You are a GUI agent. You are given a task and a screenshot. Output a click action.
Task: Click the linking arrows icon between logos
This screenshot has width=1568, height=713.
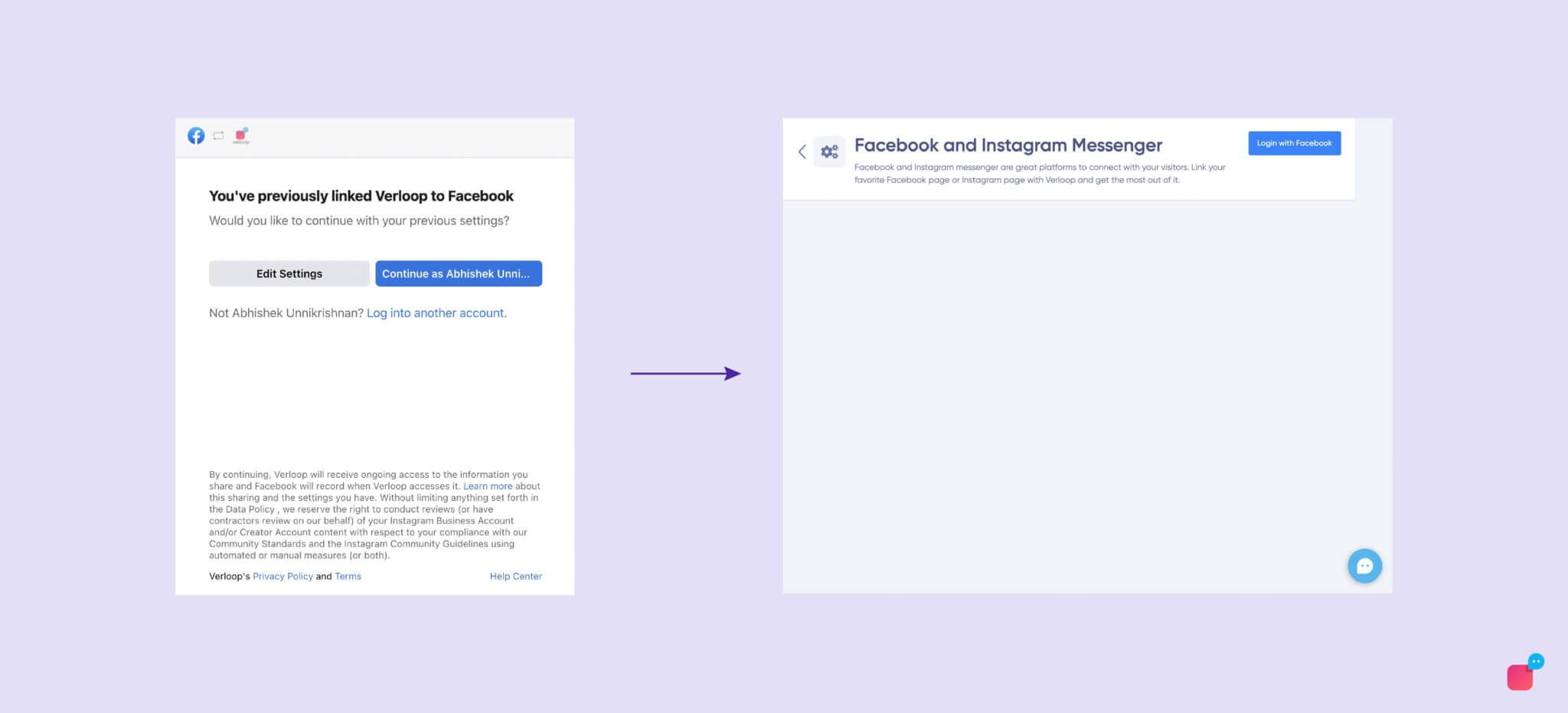(218, 136)
